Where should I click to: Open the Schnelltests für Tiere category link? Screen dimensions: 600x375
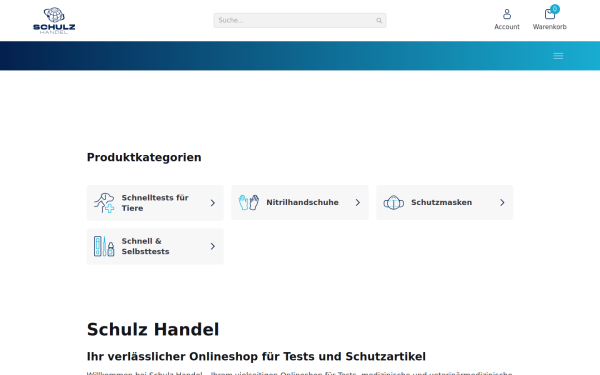pos(155,203)
